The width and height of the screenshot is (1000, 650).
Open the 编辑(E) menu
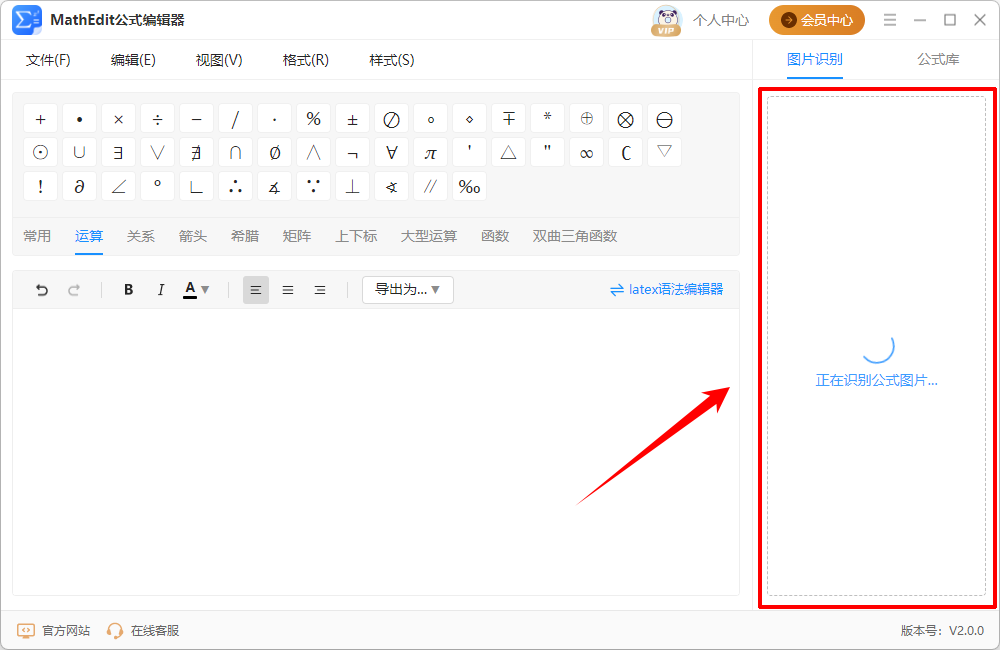point(133,60)
